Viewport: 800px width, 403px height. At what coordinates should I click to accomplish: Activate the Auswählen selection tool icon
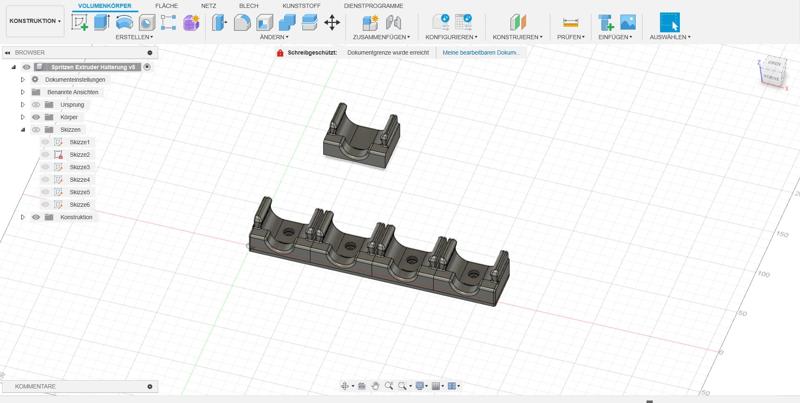tap(670, 22)
